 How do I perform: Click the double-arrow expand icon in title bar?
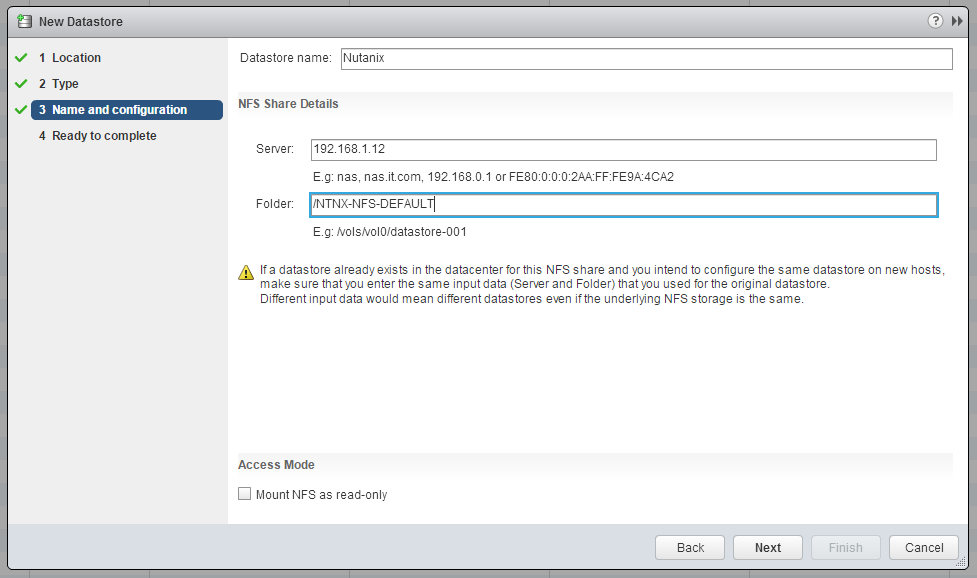(957, 20)
